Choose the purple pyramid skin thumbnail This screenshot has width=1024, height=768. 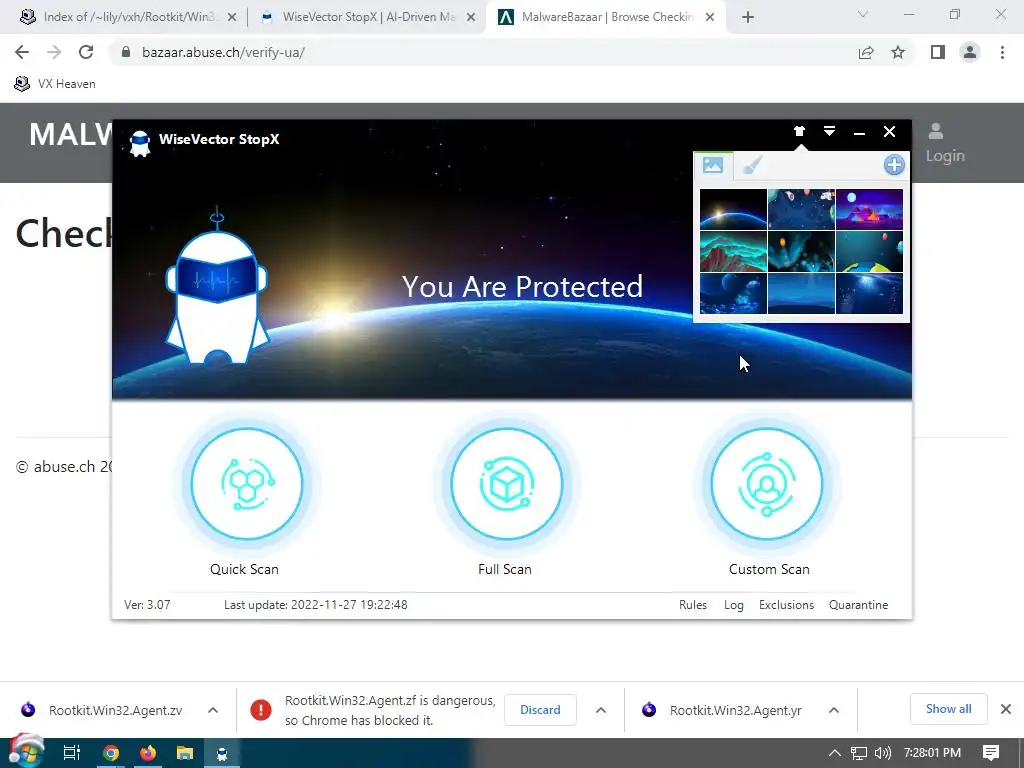coord(869,209)
